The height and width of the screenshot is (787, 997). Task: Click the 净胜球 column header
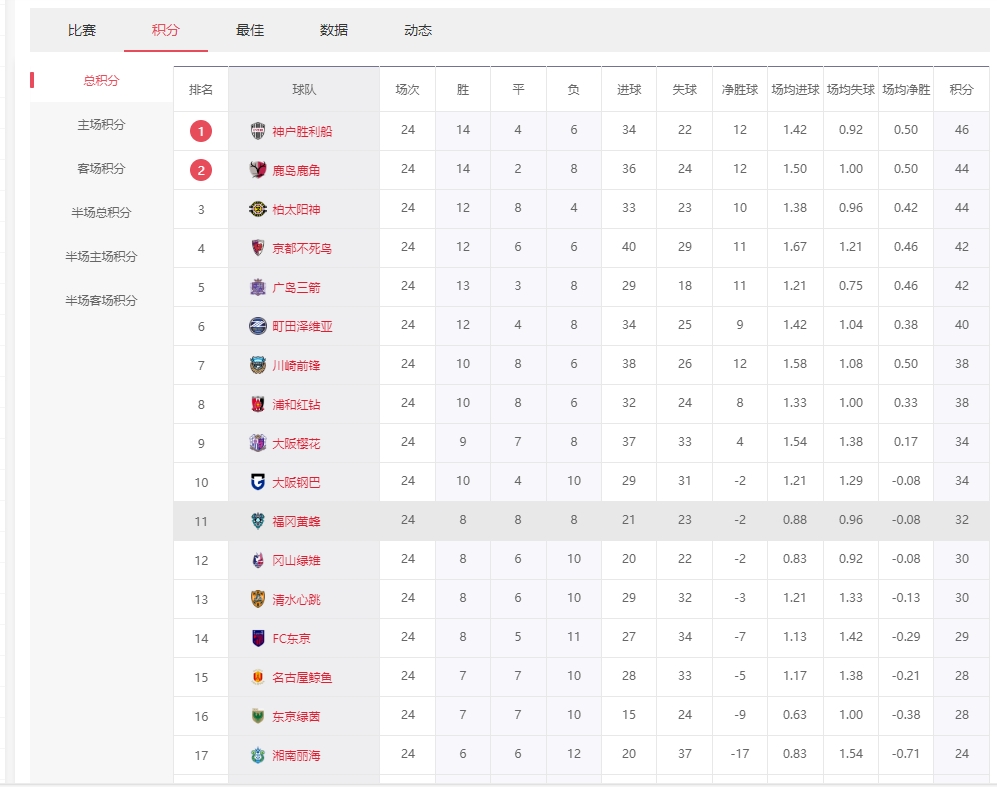(x=740, y=90)
